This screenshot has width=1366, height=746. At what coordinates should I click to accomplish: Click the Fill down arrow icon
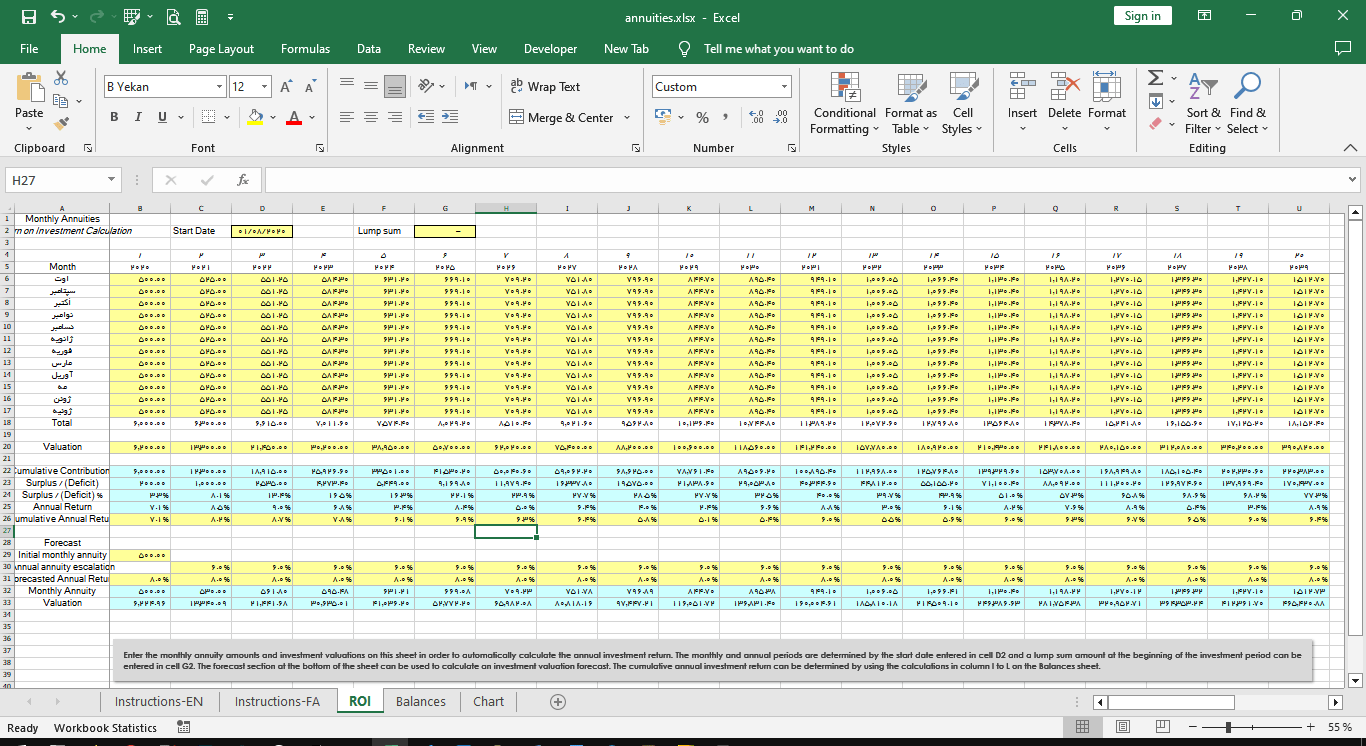click(x=1156, y=101)
